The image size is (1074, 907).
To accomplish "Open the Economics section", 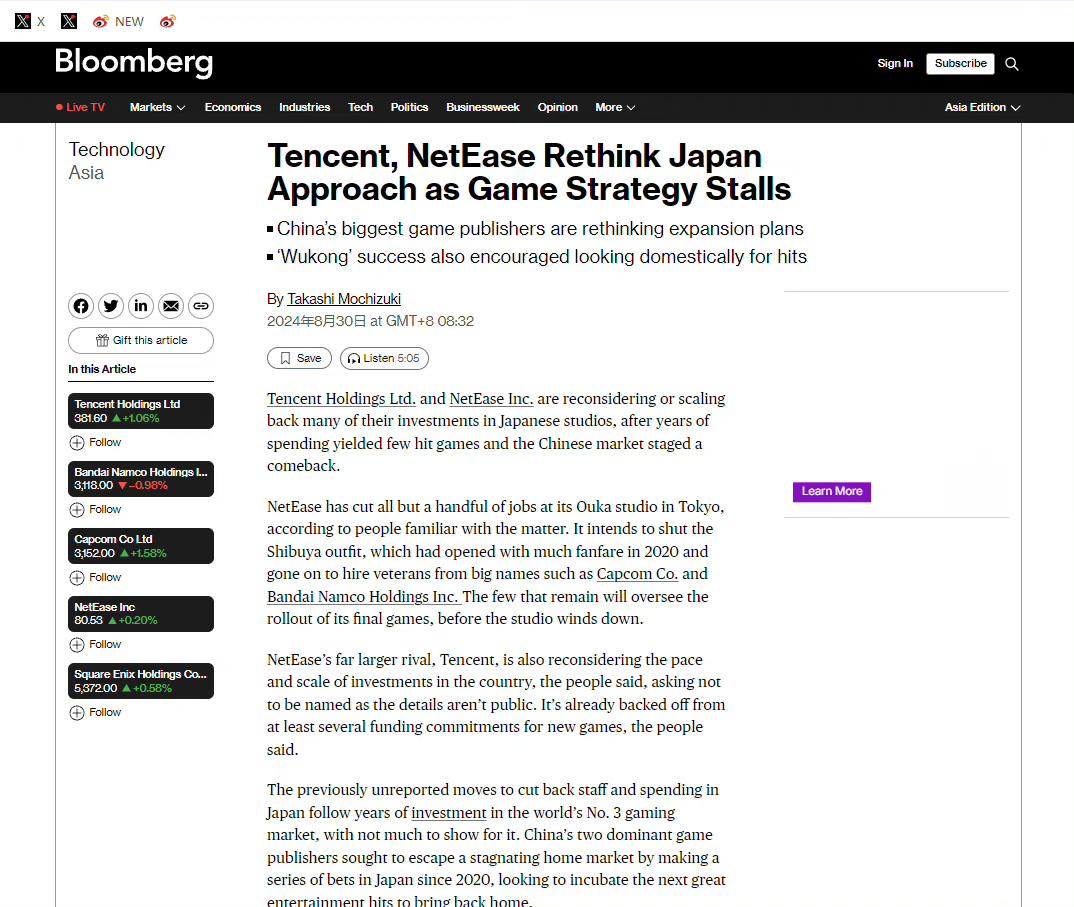I will (x=233, y=108).
